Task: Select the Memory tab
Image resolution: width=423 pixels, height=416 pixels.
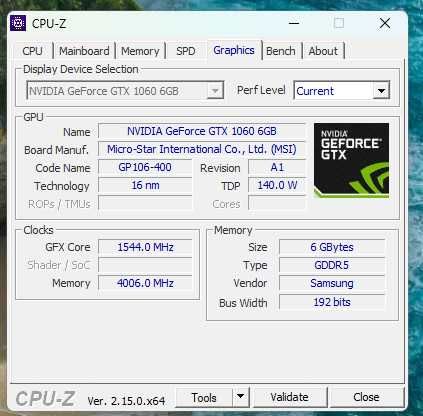Action: point(140,51)
